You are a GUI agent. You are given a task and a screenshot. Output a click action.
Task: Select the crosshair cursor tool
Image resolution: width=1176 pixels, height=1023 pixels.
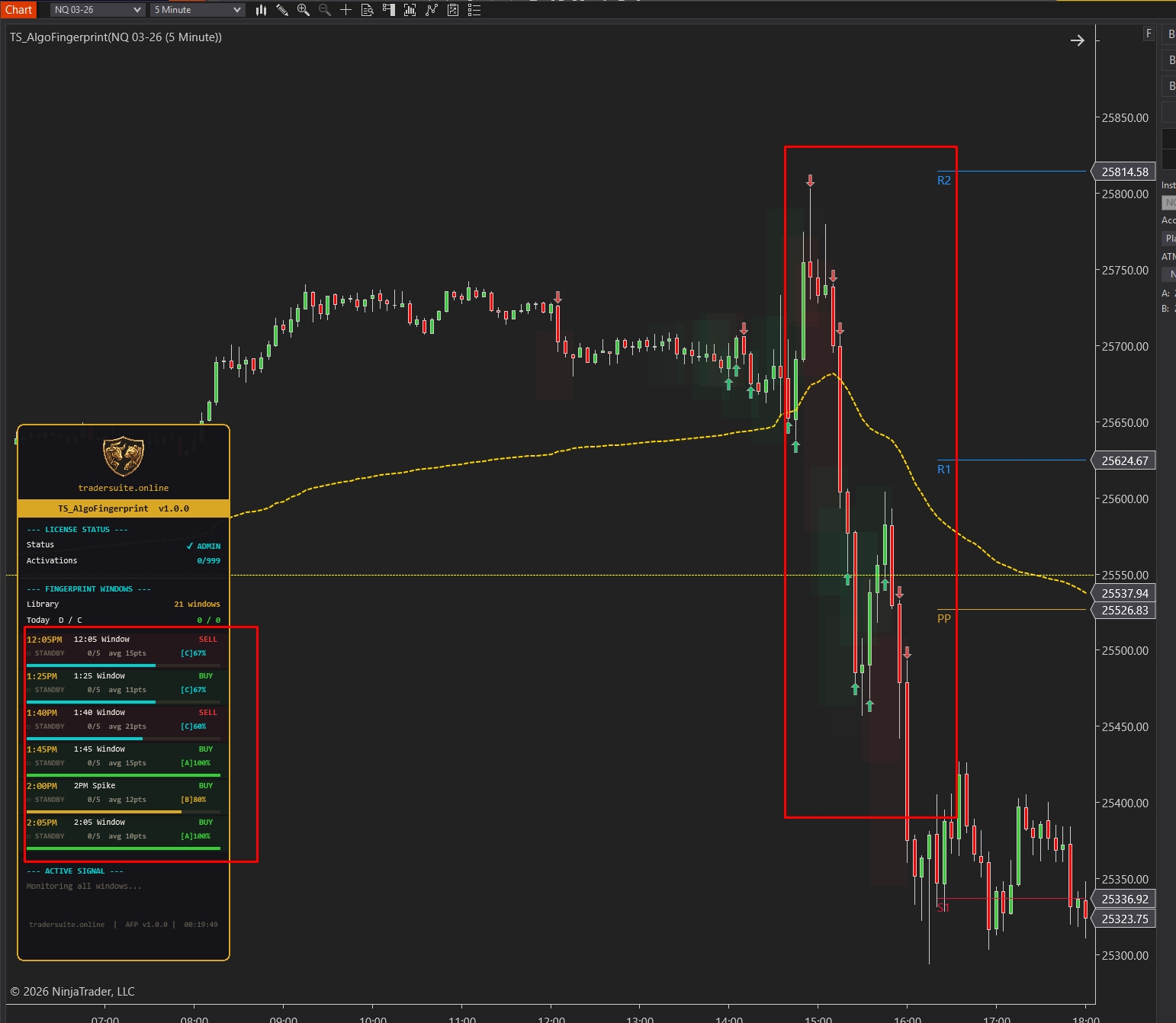pyautogui.click(x=345, y=10)
